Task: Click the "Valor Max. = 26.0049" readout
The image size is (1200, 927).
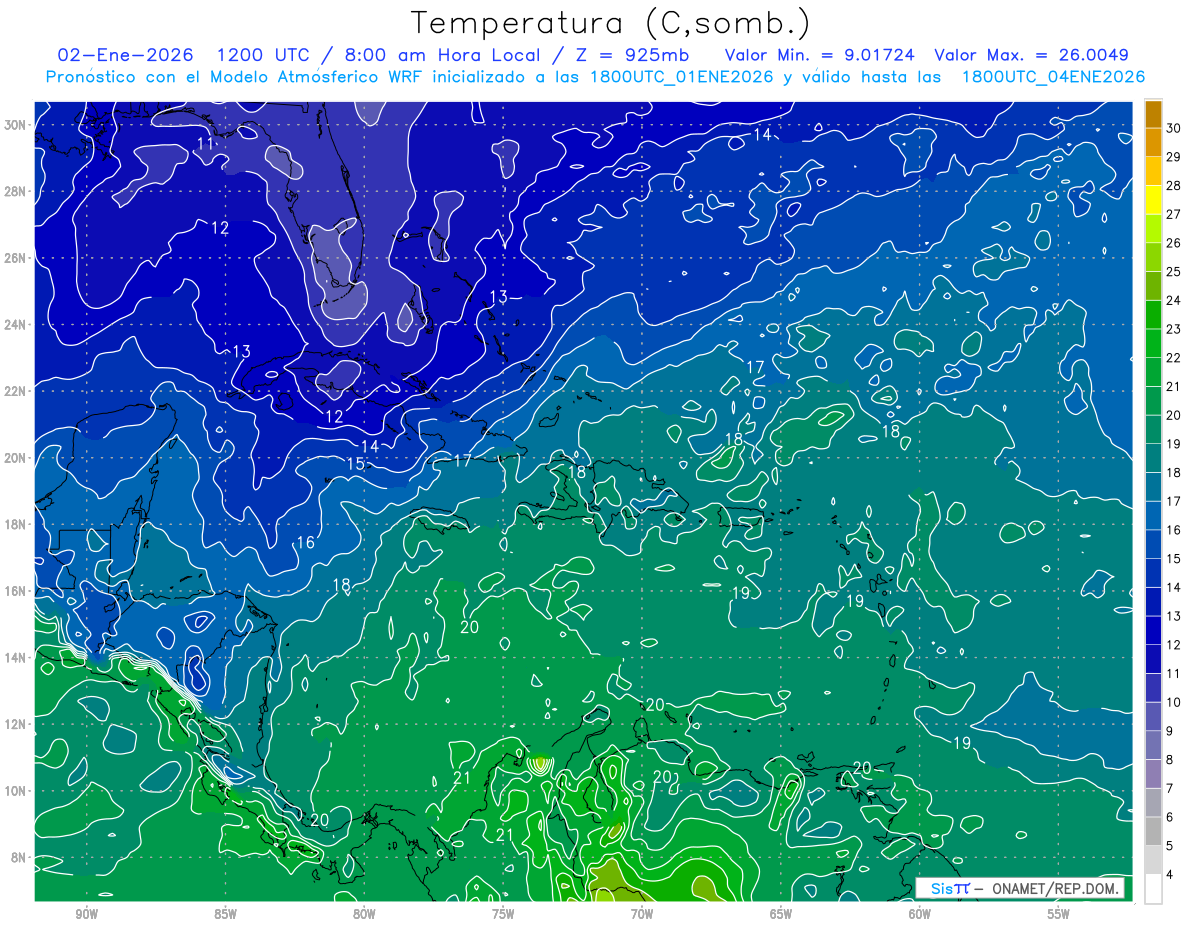Action: pos(1031,55)
